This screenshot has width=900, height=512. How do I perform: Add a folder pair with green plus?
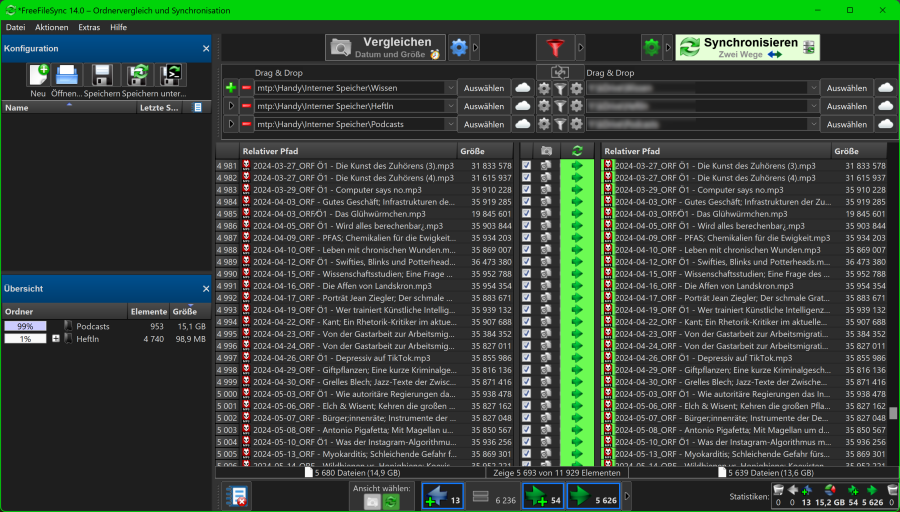[x=231, y=88]
